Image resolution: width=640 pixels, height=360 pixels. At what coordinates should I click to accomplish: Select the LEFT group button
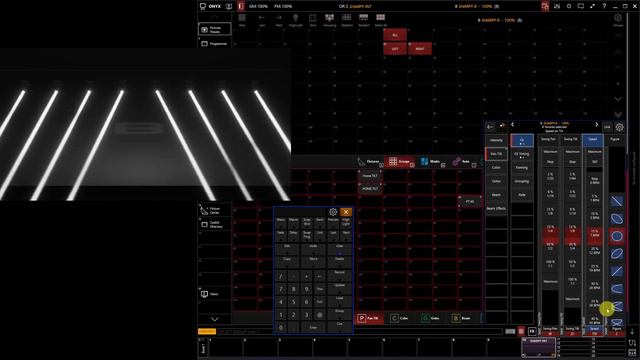(395, 49)
